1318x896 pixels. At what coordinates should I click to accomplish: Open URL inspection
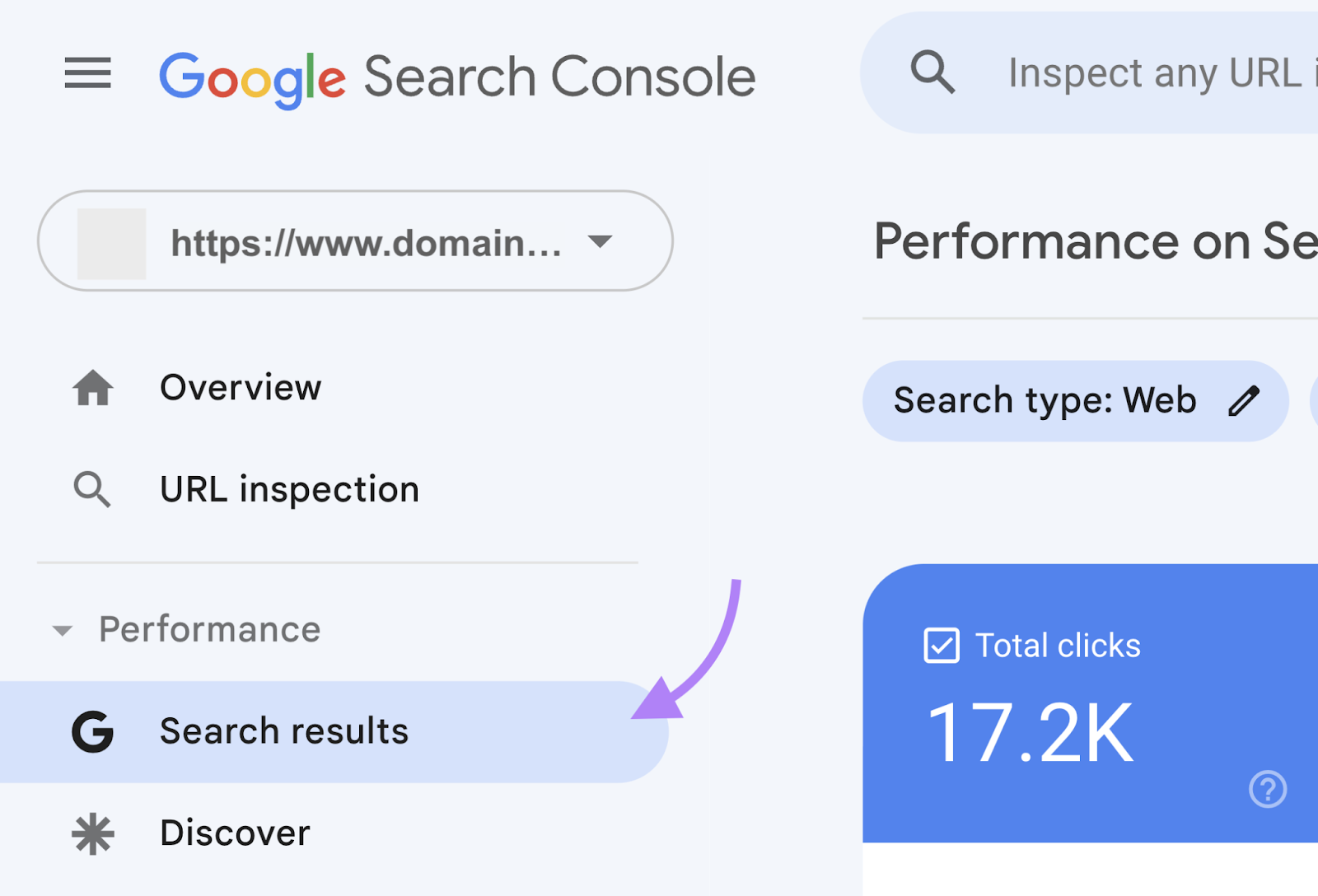[x=290, y=489]
